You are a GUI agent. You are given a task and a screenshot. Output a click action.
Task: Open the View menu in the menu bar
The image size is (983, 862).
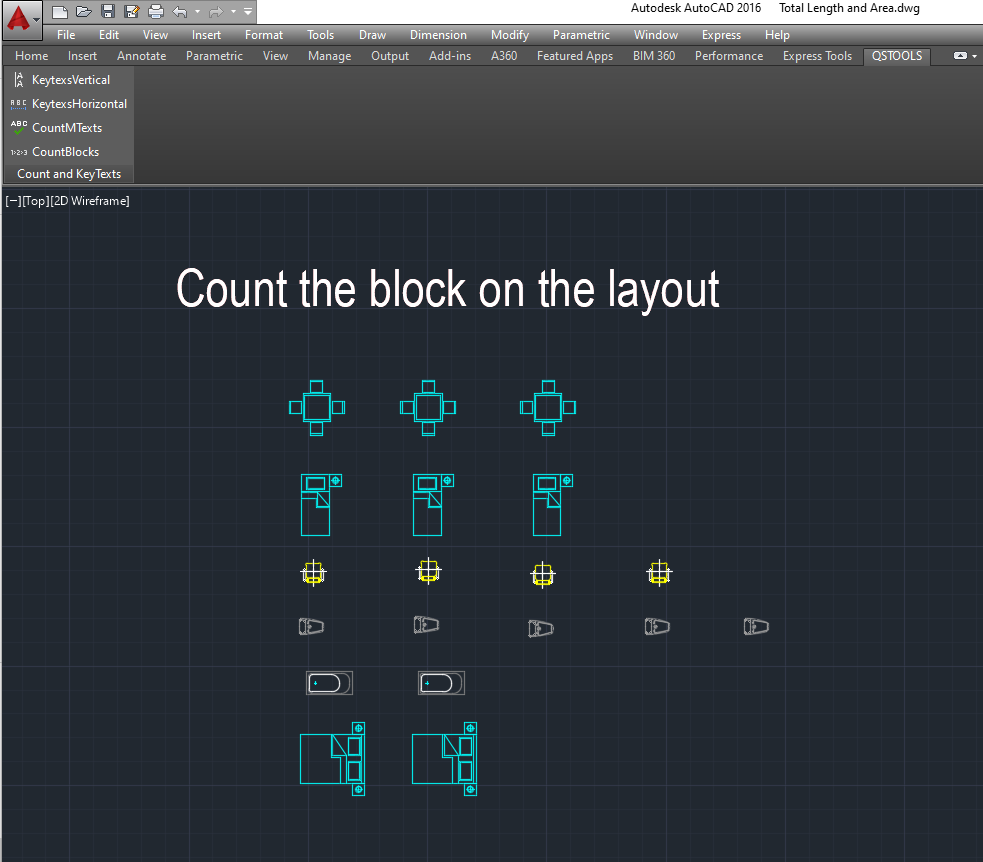[x=155, y=35]
